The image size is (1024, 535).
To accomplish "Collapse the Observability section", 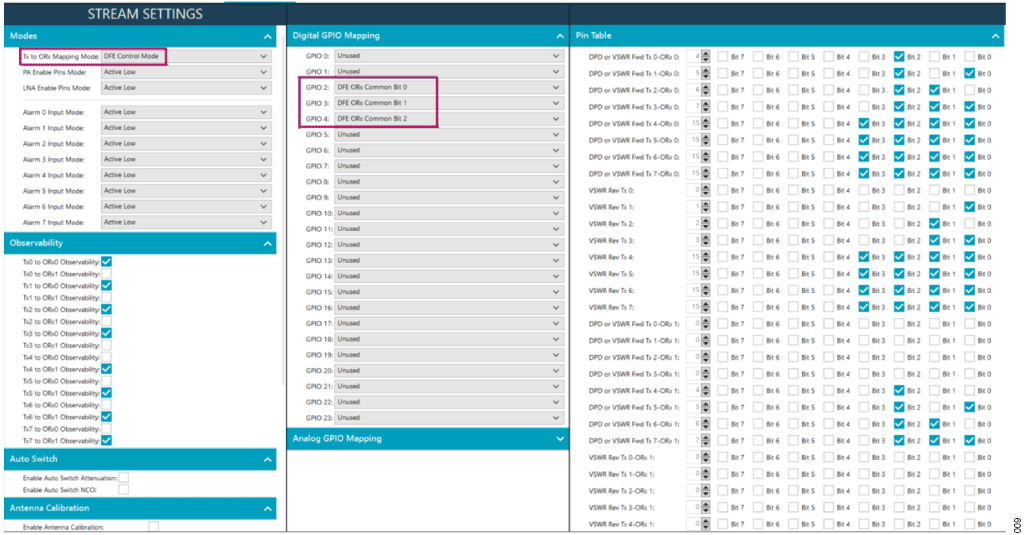I will (x=267, y=244).
